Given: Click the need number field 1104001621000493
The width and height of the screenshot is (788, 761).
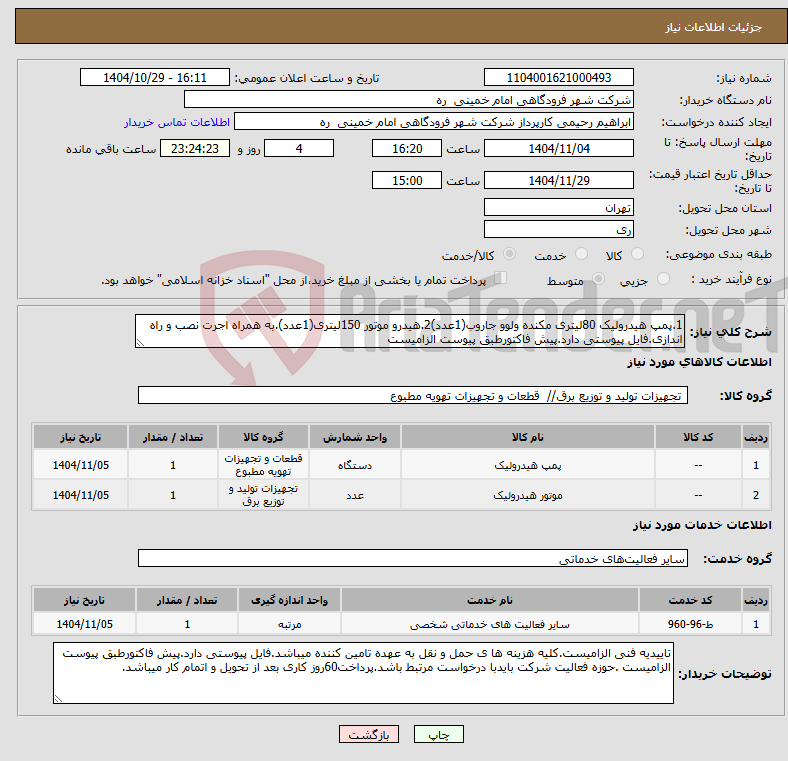Looking at the screenshot, I should click(558, 77).
